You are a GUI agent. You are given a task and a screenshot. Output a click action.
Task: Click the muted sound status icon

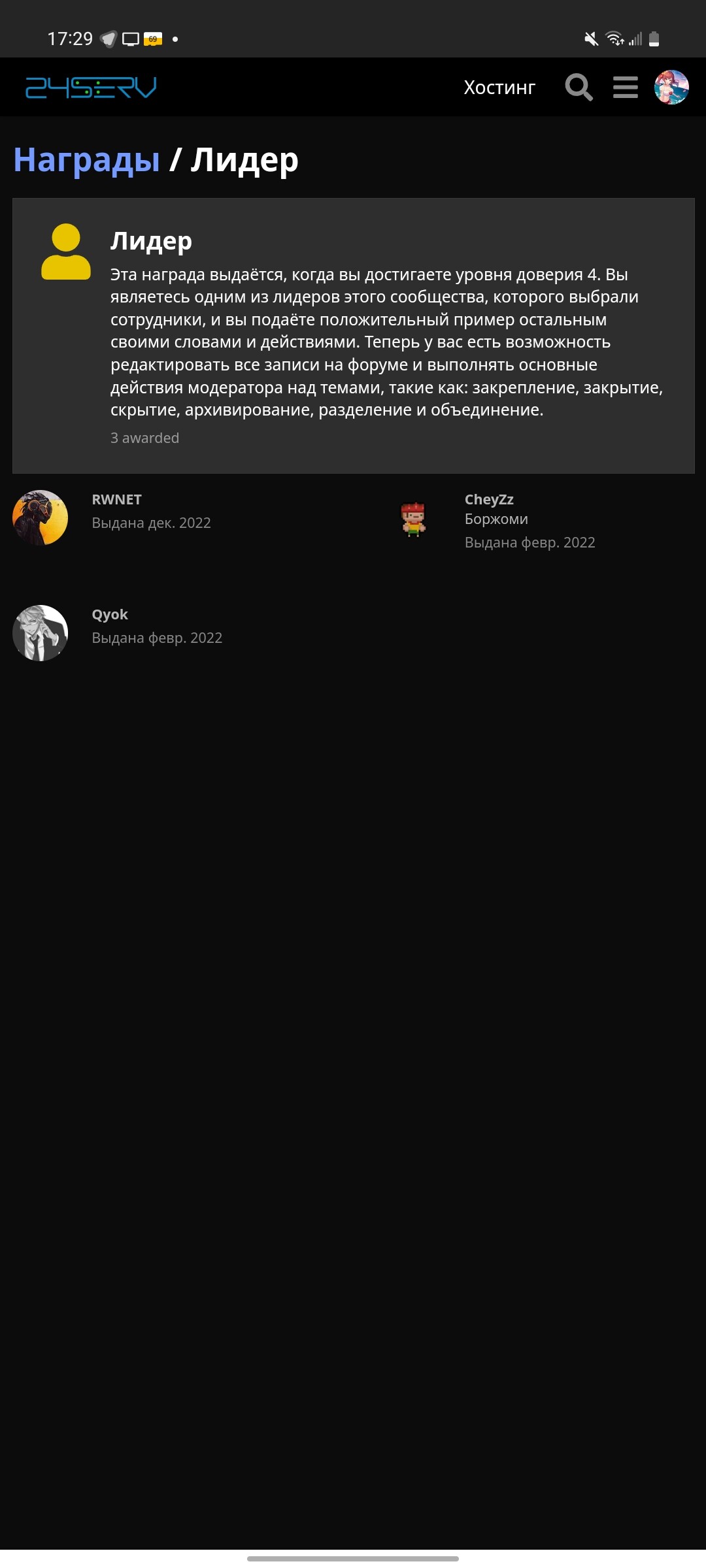click(591, 39)
